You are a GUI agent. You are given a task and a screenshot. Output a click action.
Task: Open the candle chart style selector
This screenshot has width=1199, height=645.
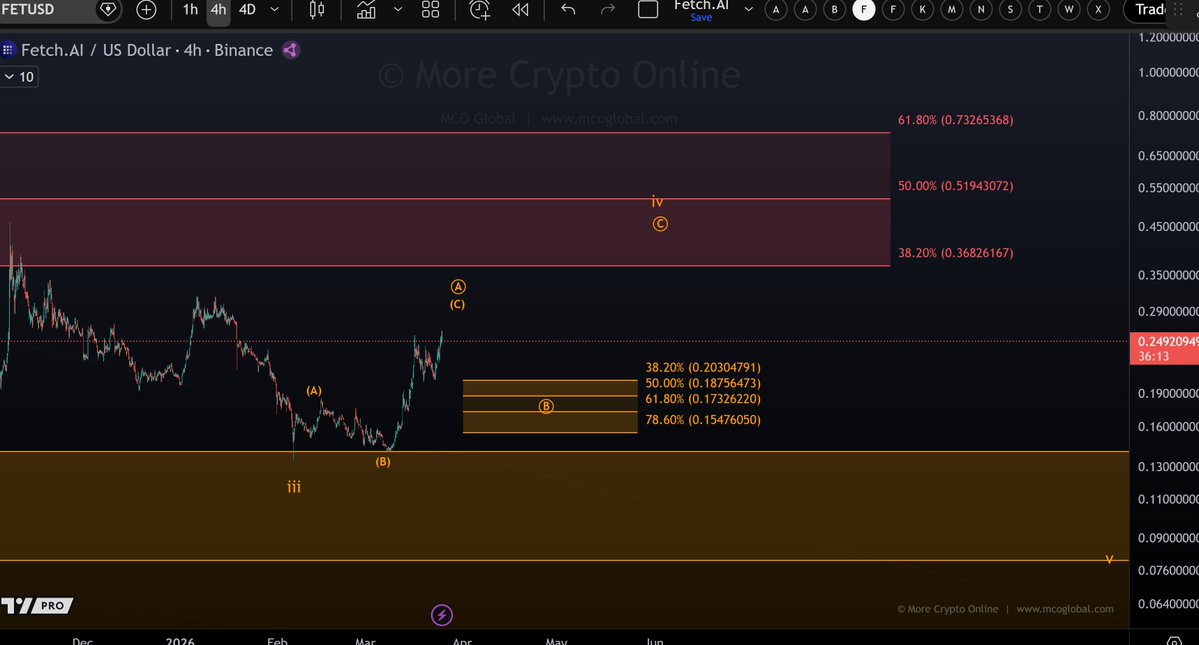point(315,10)
